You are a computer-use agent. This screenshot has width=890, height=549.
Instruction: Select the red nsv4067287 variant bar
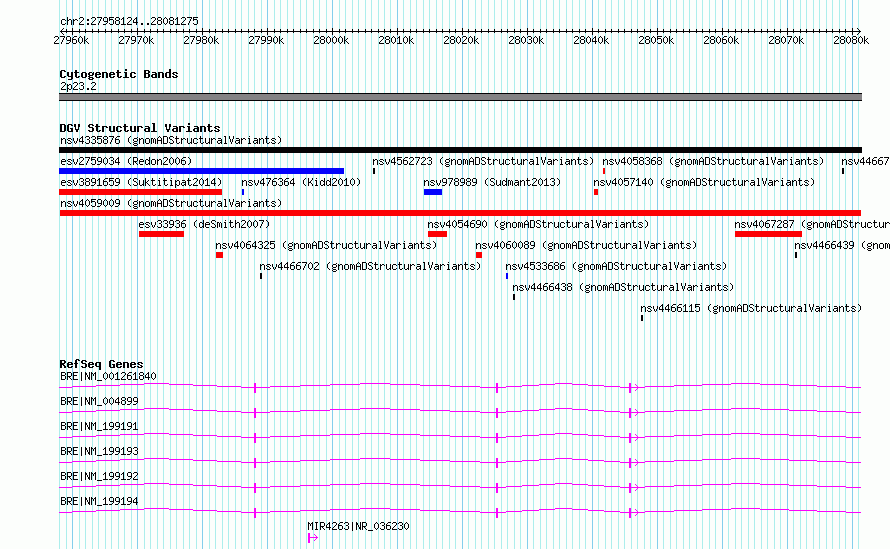pyautogui.click(x=768, y=234)
